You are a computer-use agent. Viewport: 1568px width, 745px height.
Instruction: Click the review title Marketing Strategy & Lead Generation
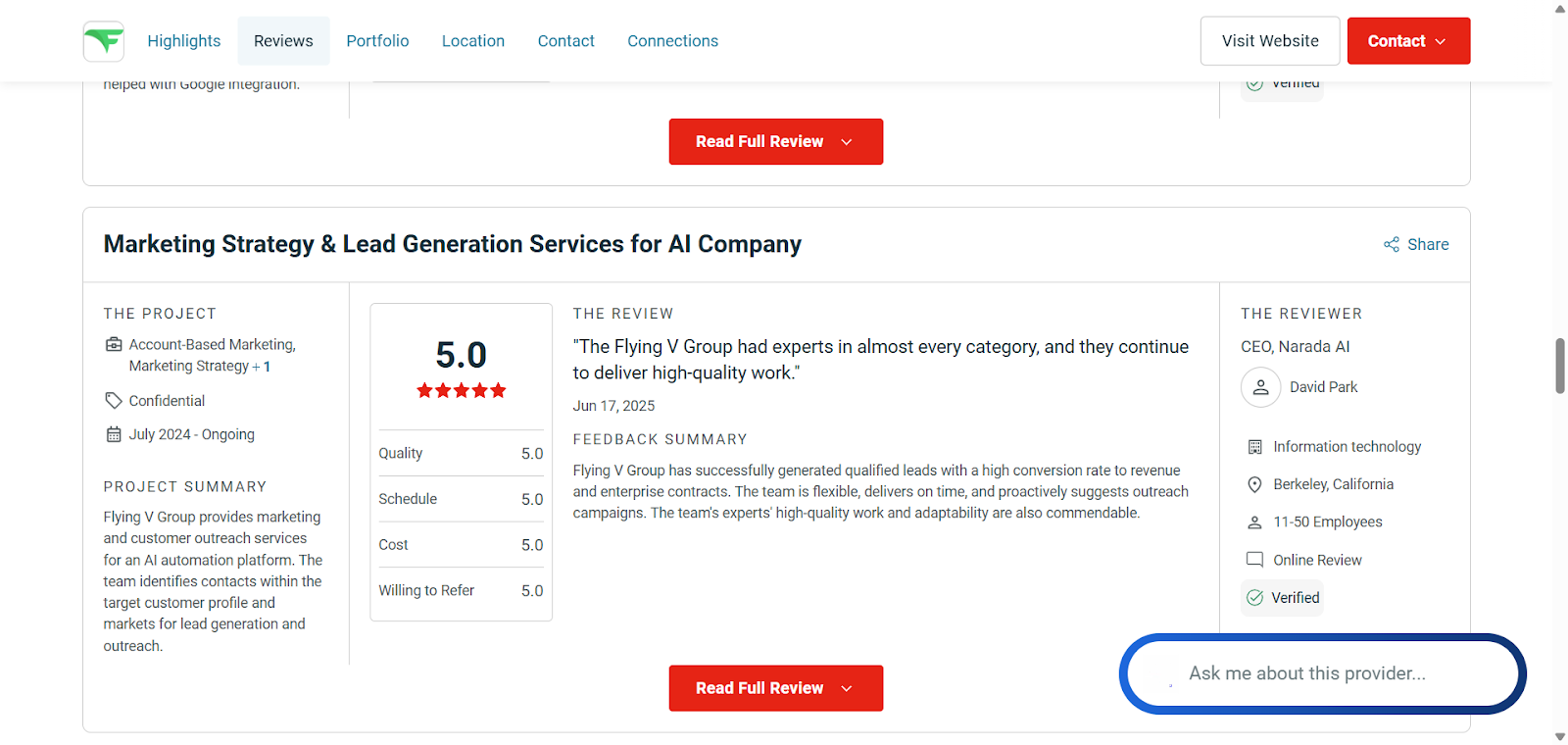tap(453, 244)
